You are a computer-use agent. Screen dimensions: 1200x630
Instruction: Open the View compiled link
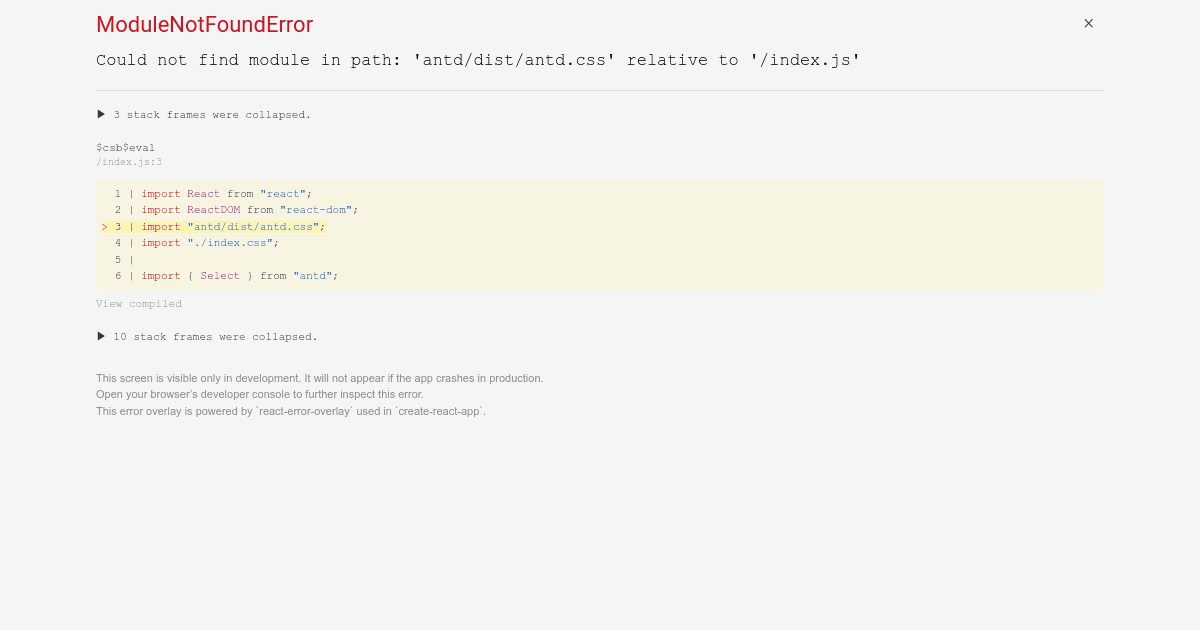point(139,304)
